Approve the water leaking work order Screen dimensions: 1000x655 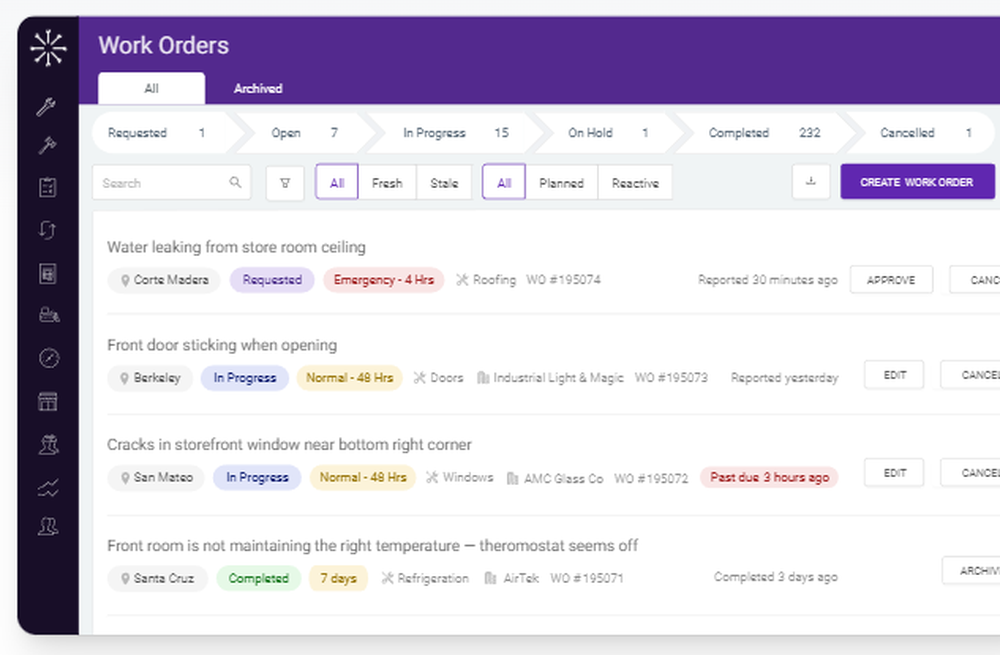pos(891,279)
